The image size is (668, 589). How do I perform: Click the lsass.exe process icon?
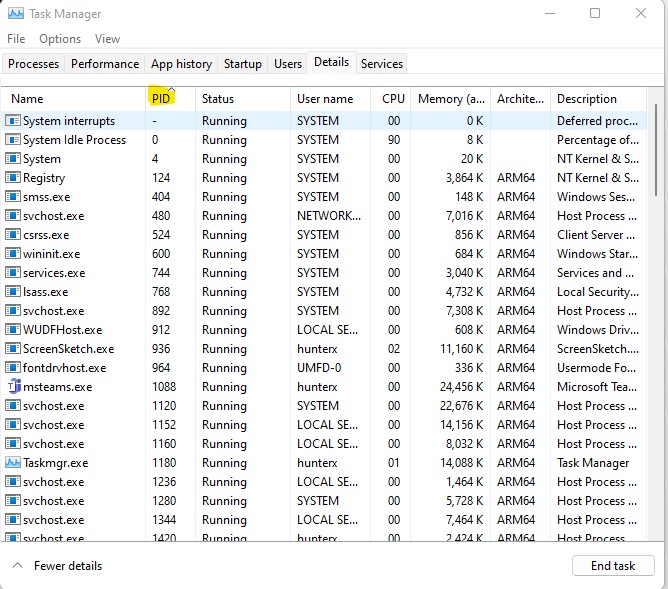point(14,292)
